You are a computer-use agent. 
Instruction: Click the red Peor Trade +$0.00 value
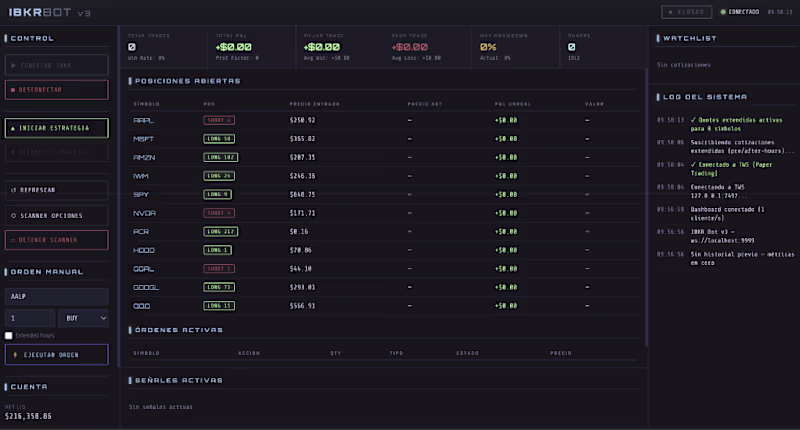tap(410, 47)
